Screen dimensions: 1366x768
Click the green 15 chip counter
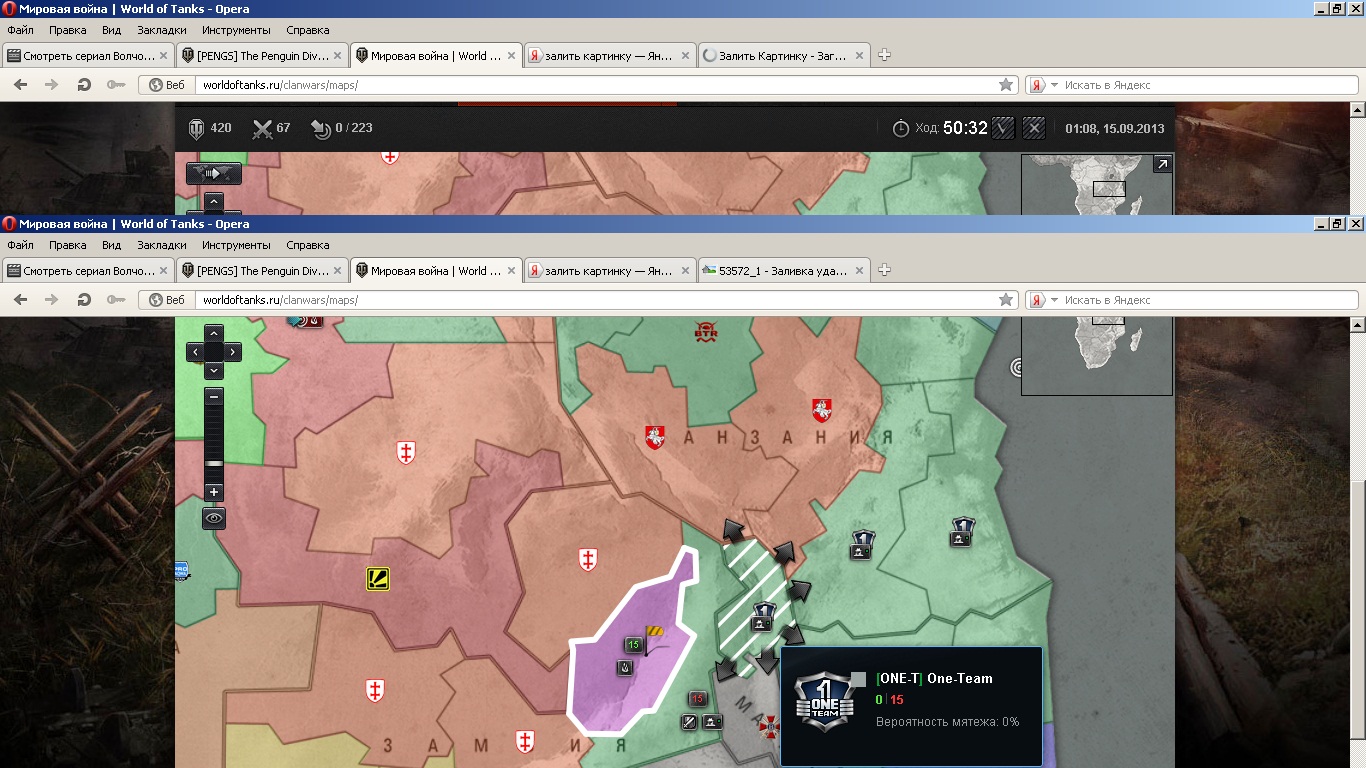tap(633, 645)
